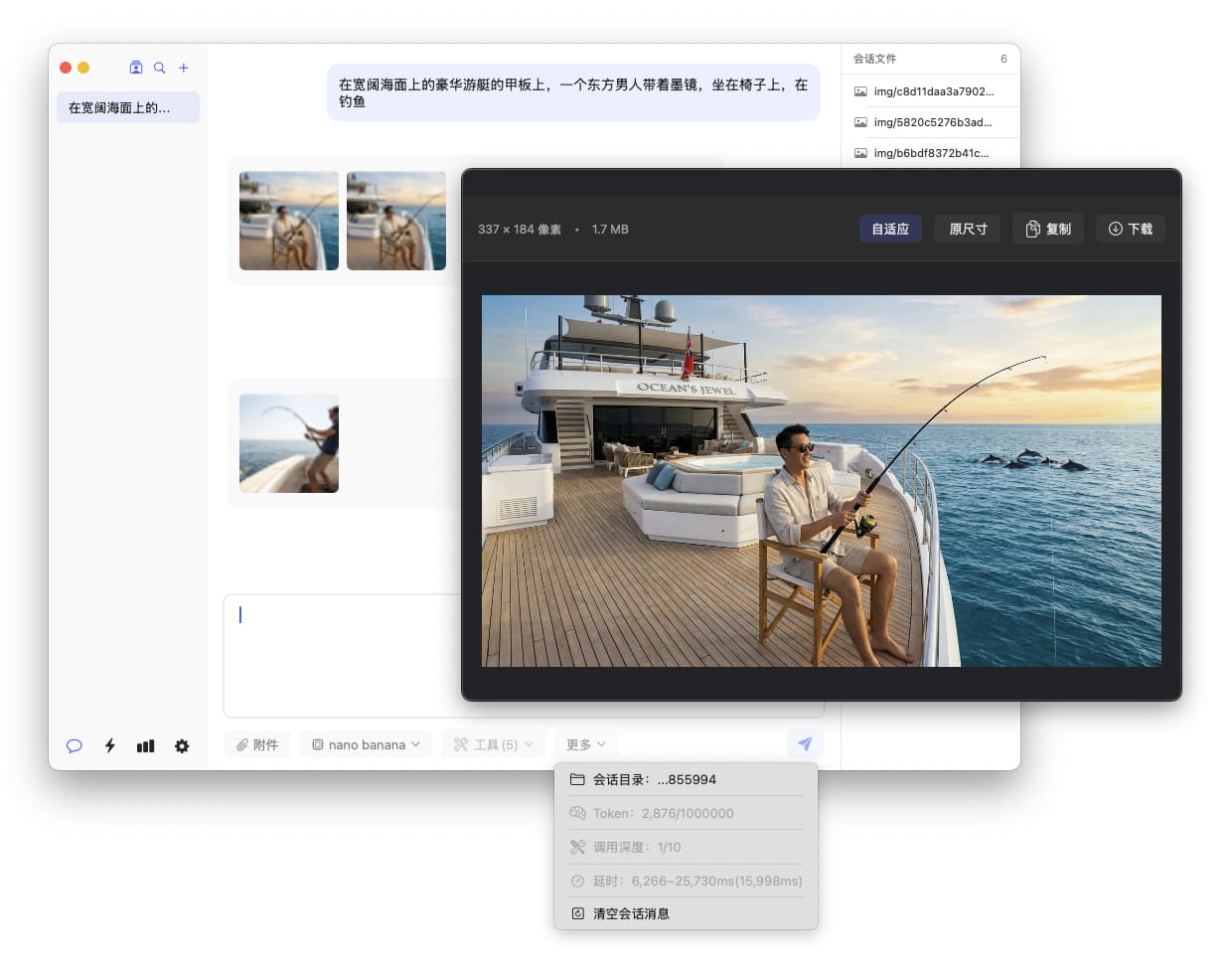This screenshot has height=970, width=1232.
Task: Expand the 更多 dropdown menu
Action: (586, 744)
